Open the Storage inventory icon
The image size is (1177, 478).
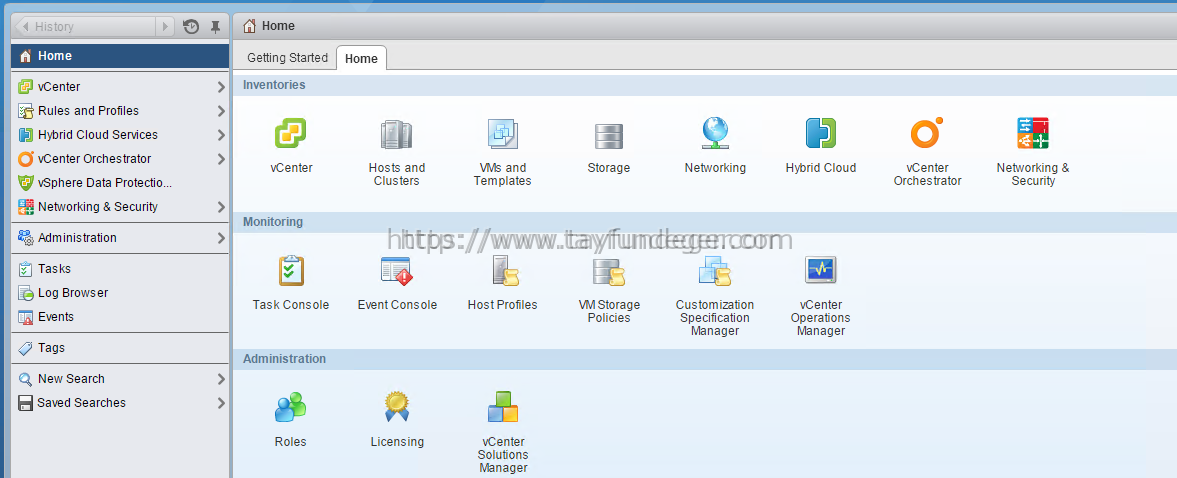(608, 136)
